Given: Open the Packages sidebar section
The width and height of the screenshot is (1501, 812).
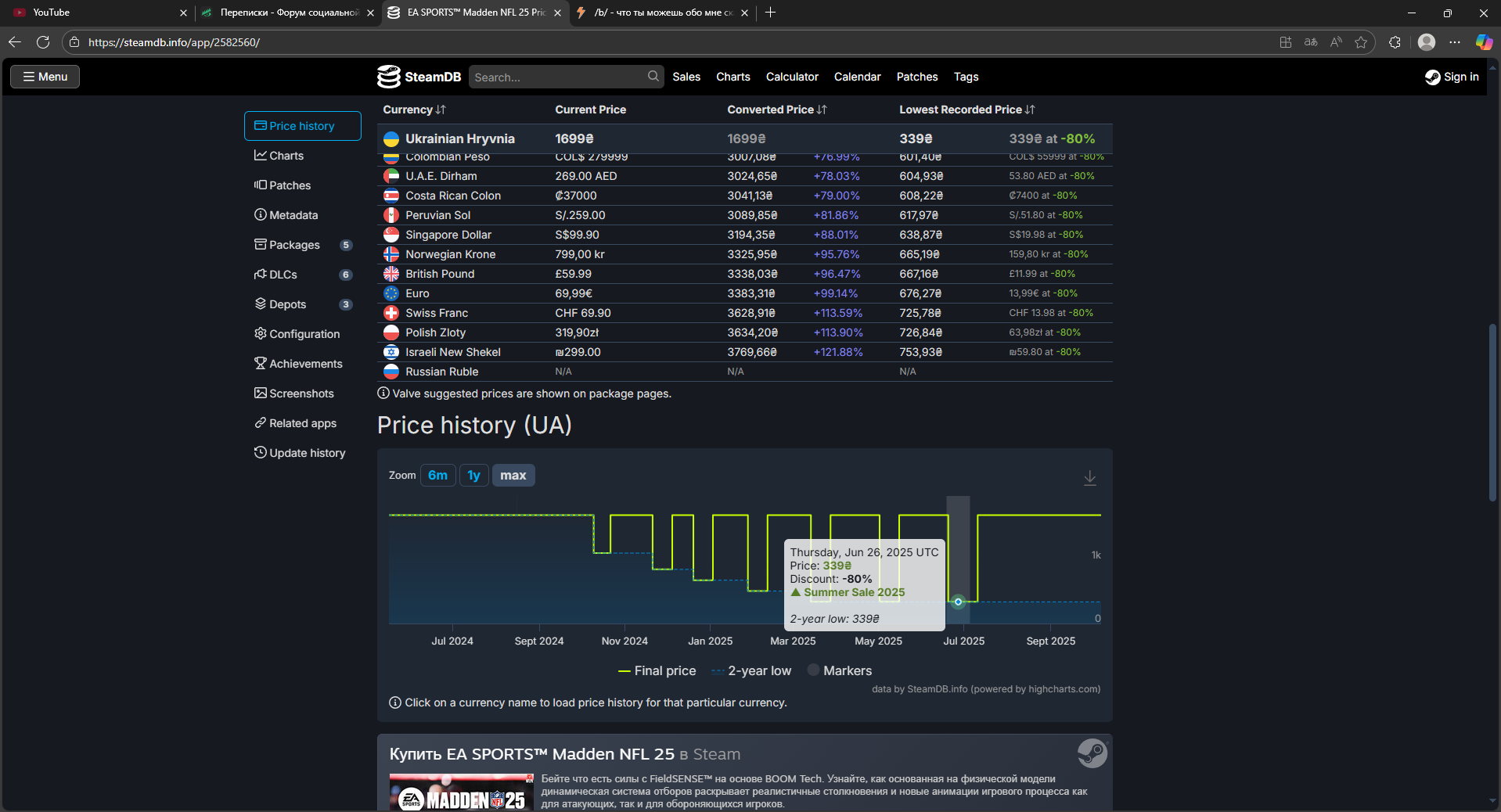Looking at the screenshot, I should (303, 245).
